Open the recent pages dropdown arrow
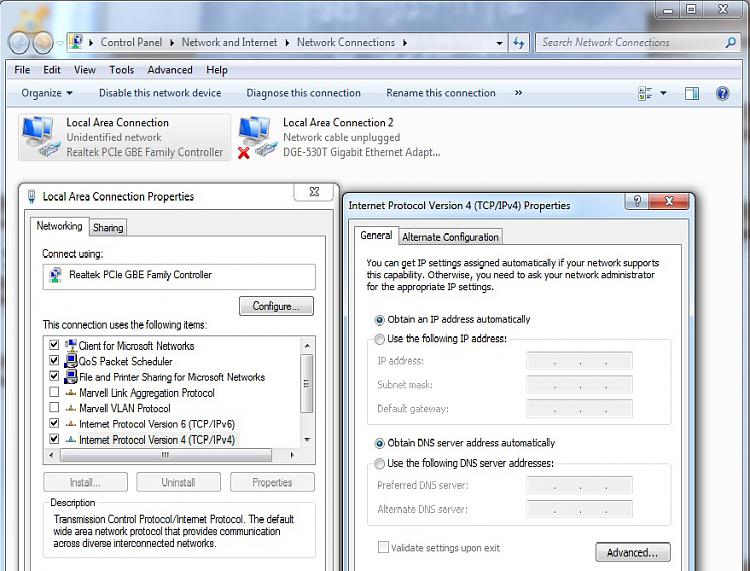 (x=60, y=43)
